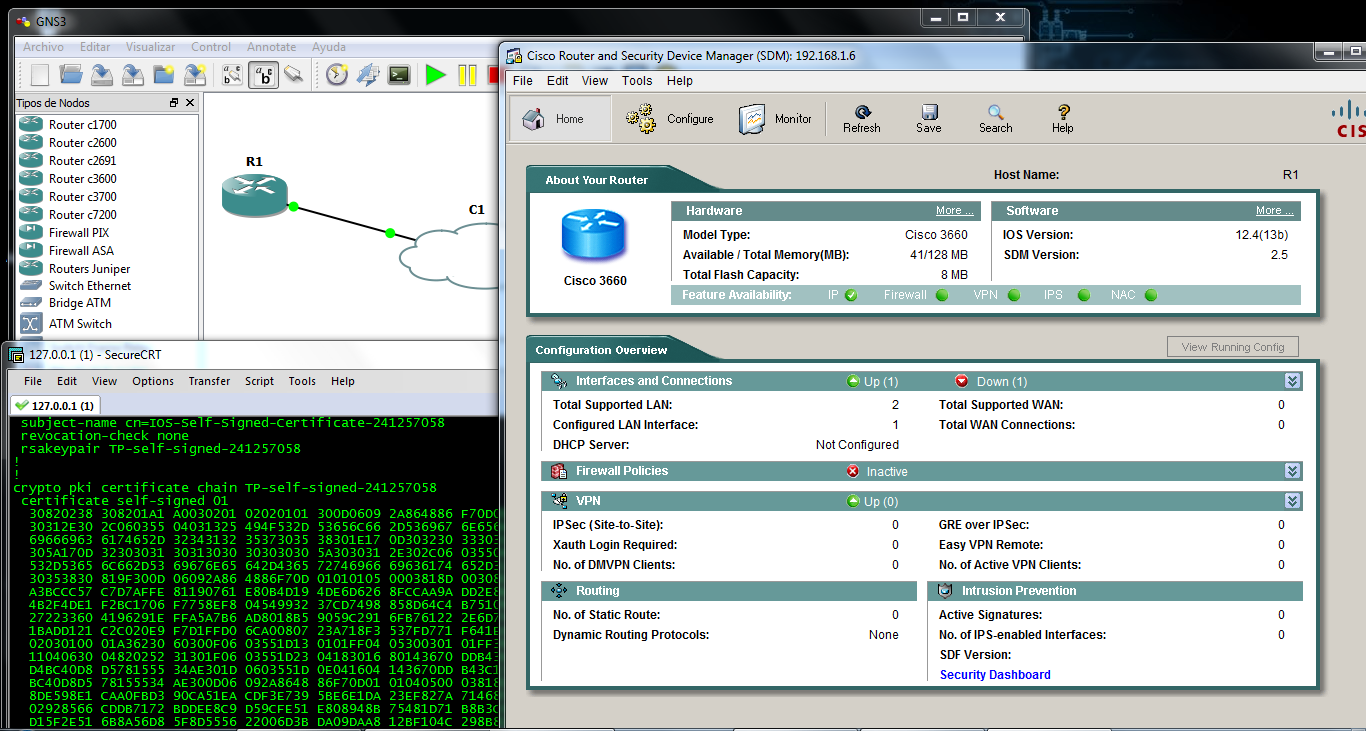Viewport: 1366px width, 731px height.
Task: Click the clock snapshot icon in GNS3 toolbar
Action: (x=337, y=75)
